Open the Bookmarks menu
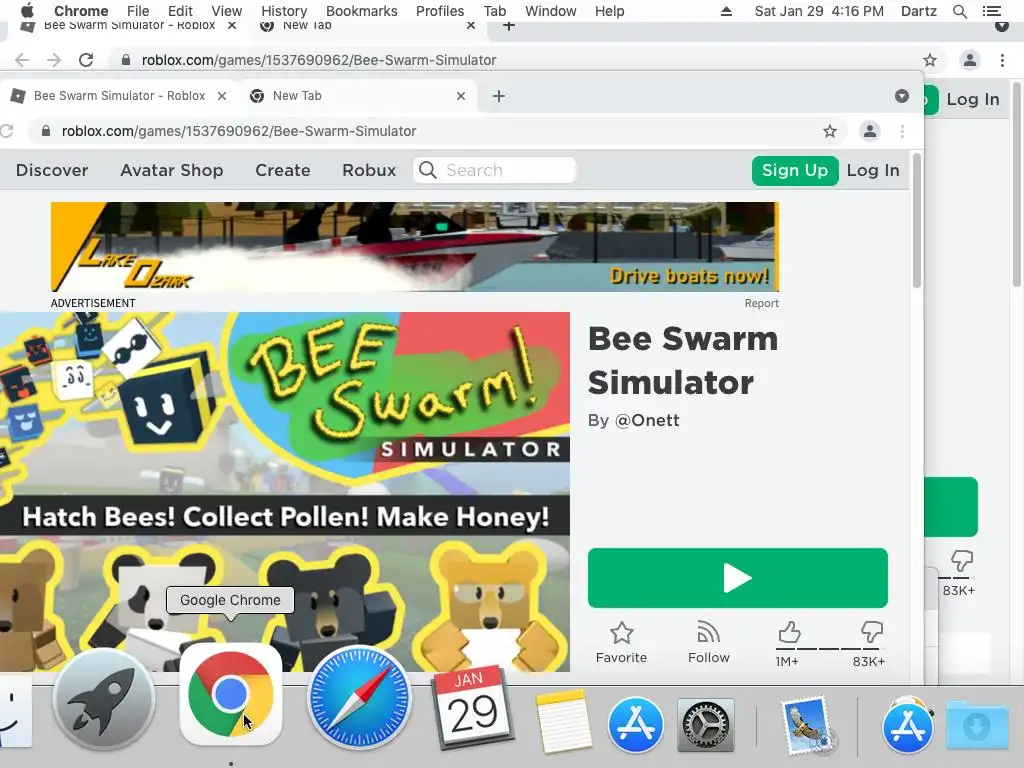Screen dimensions: 1024x768 [x=362, y=11]
